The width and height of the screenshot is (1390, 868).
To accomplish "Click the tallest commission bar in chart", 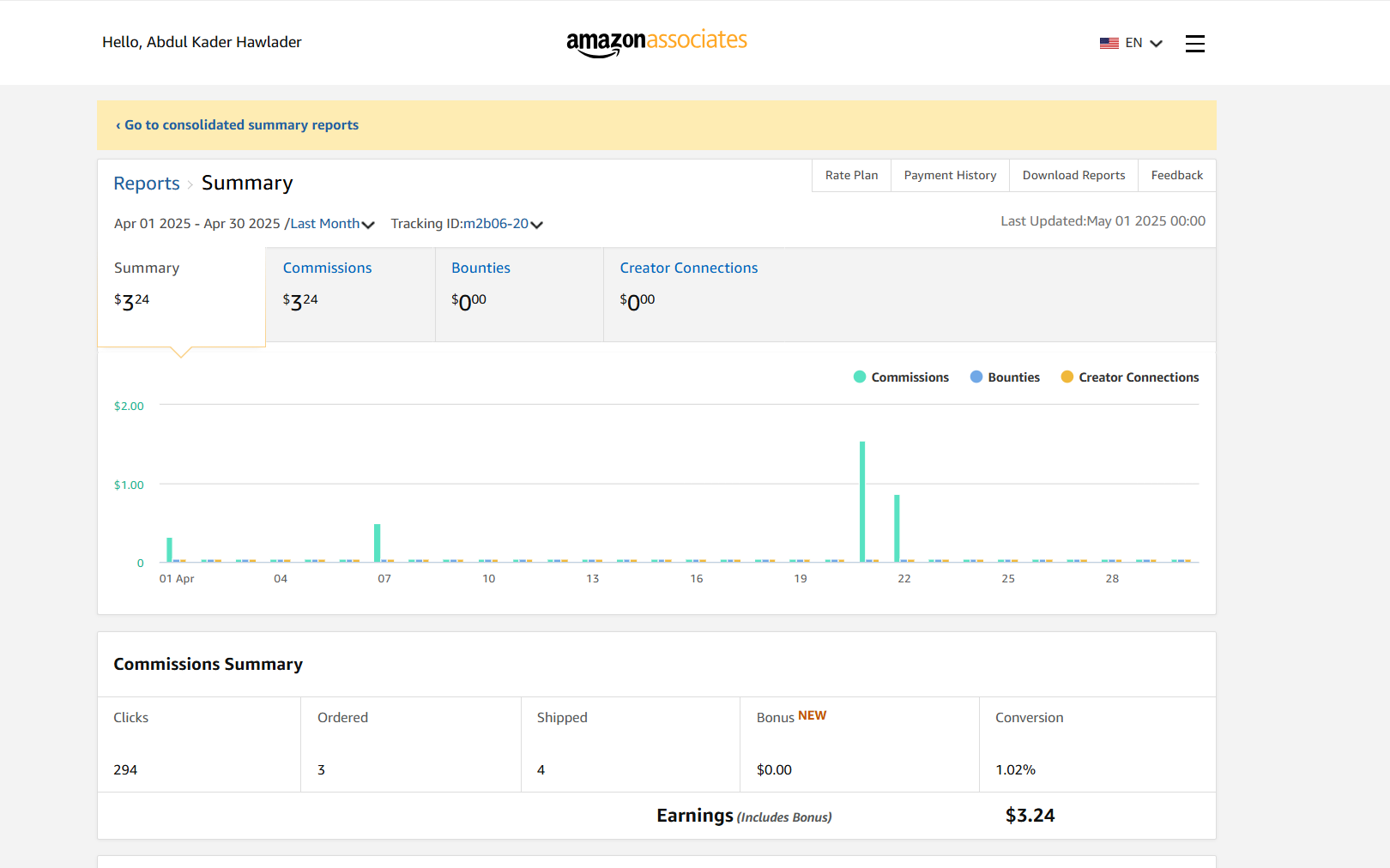I will click(862, 502).
